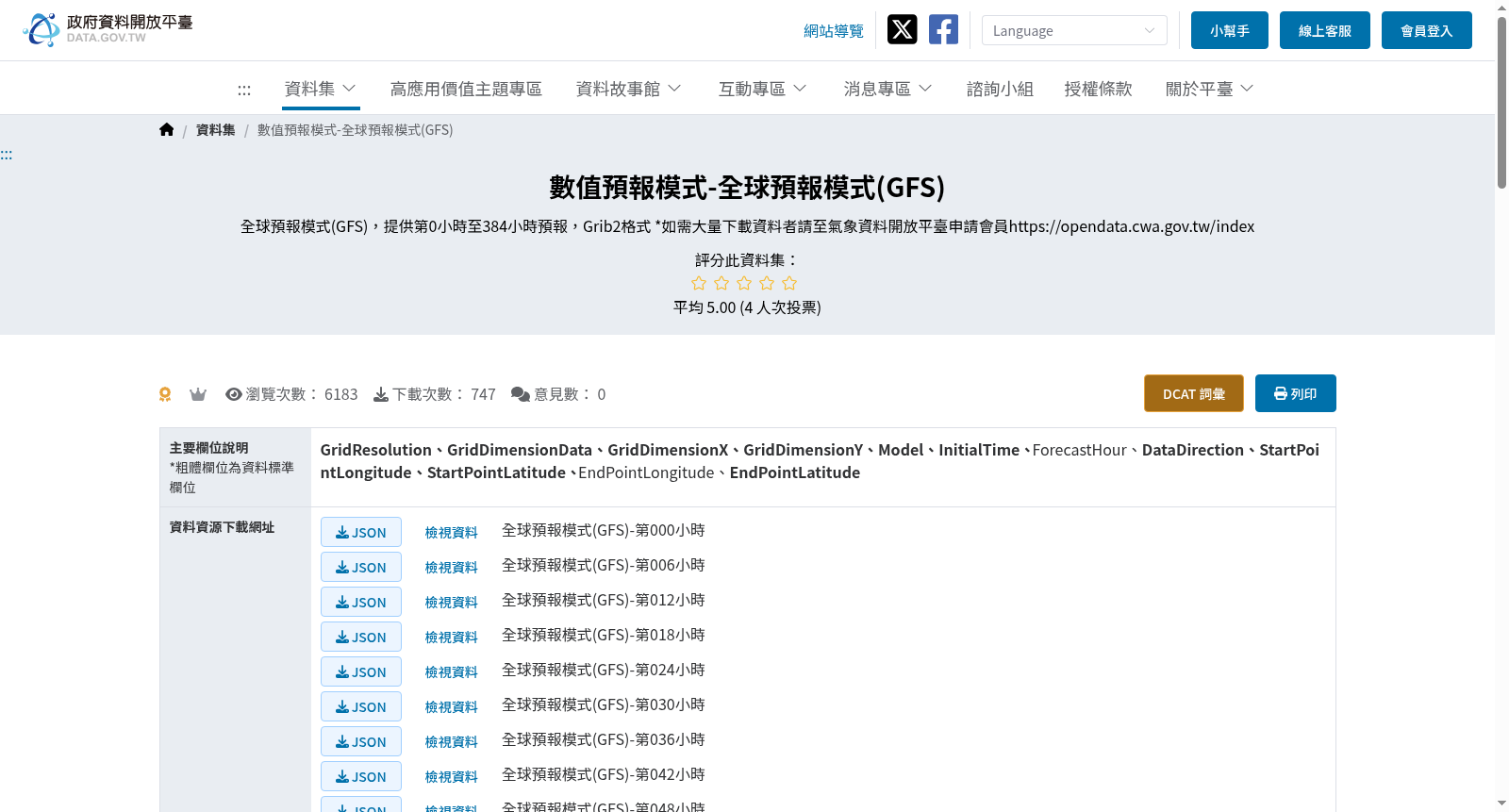Open 授權條款 menu item

pos(1098,89)
